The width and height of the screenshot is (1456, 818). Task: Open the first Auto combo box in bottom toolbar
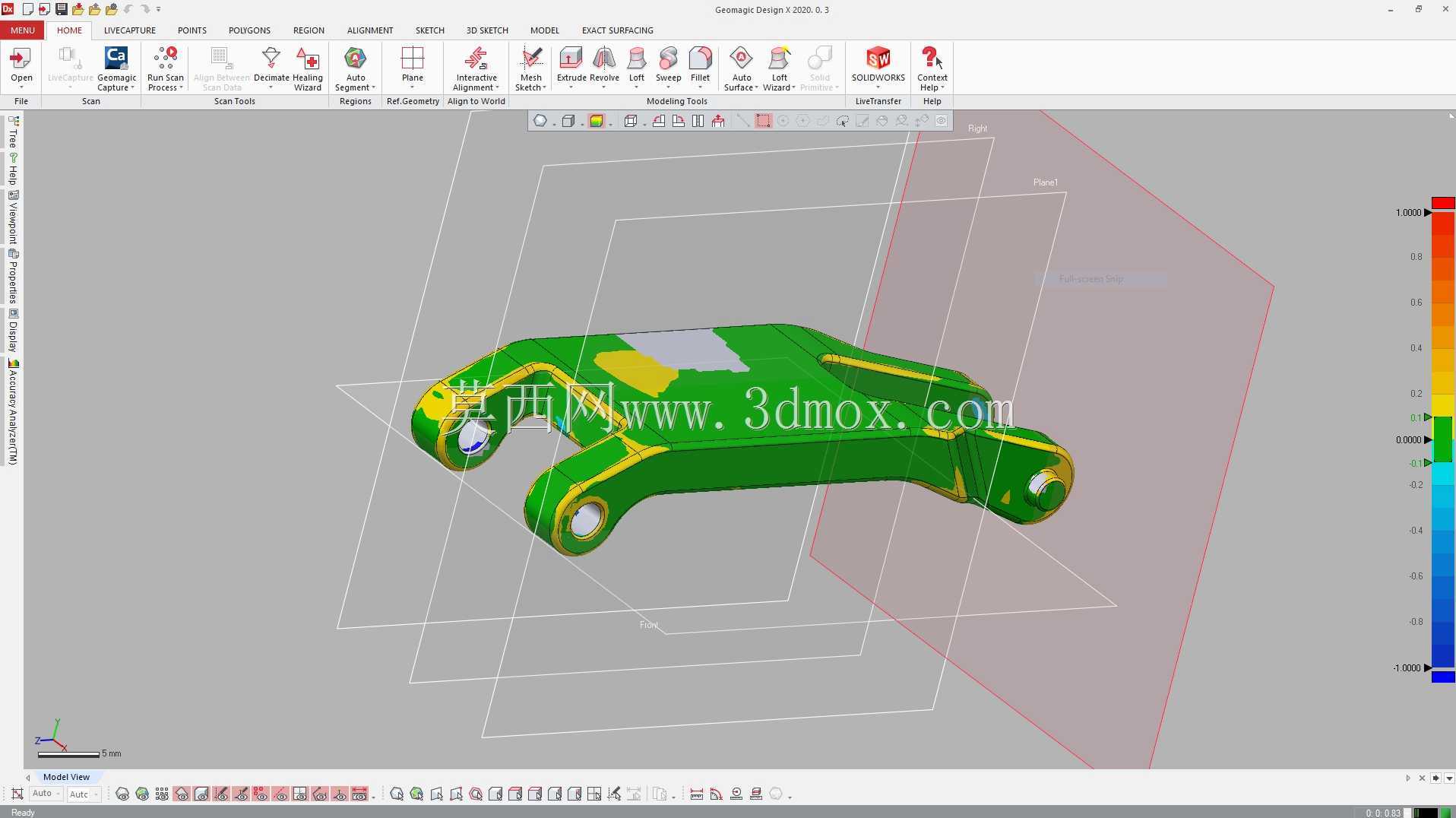pos(45,794)
